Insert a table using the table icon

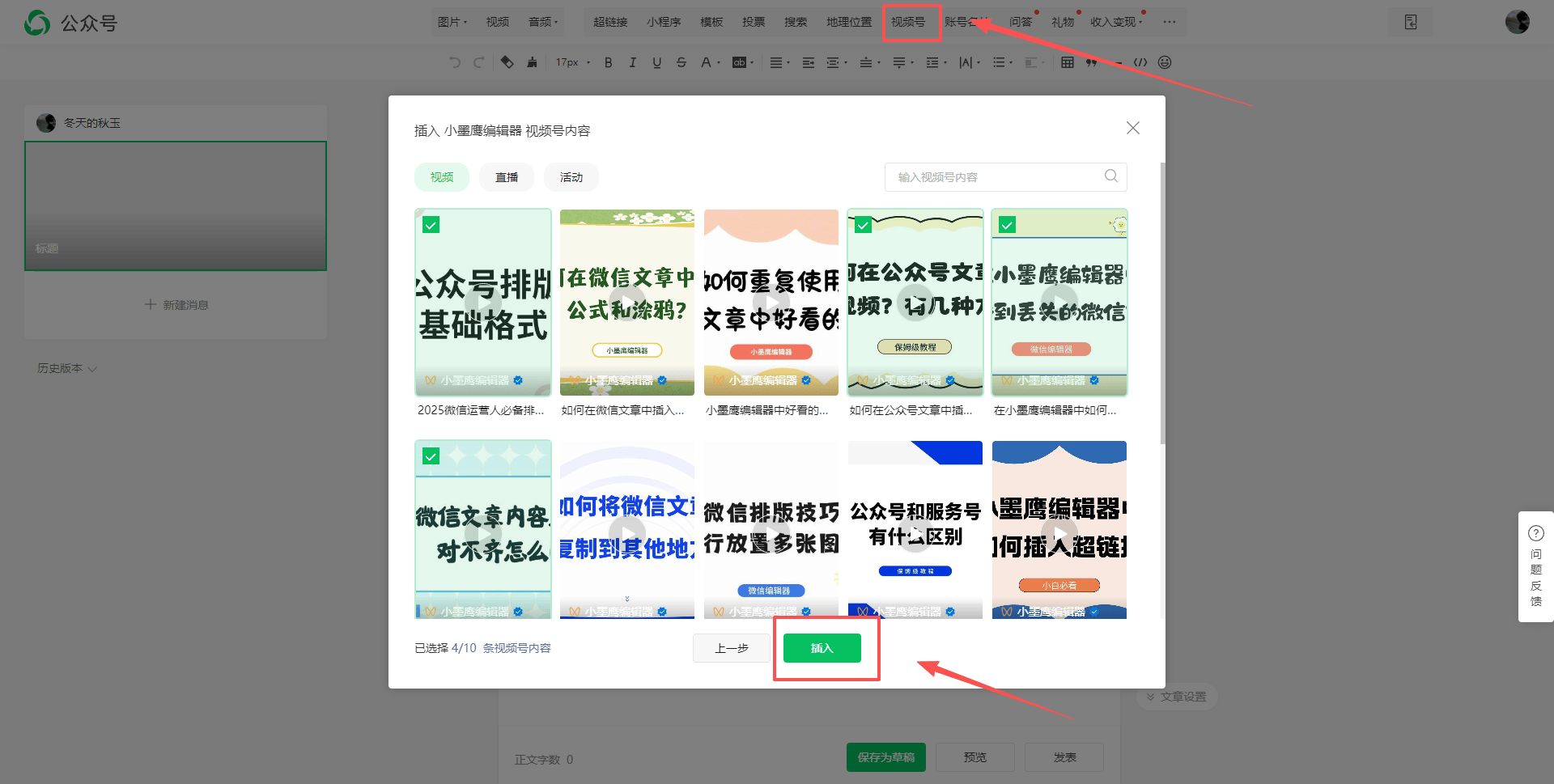click(1067, 62)
